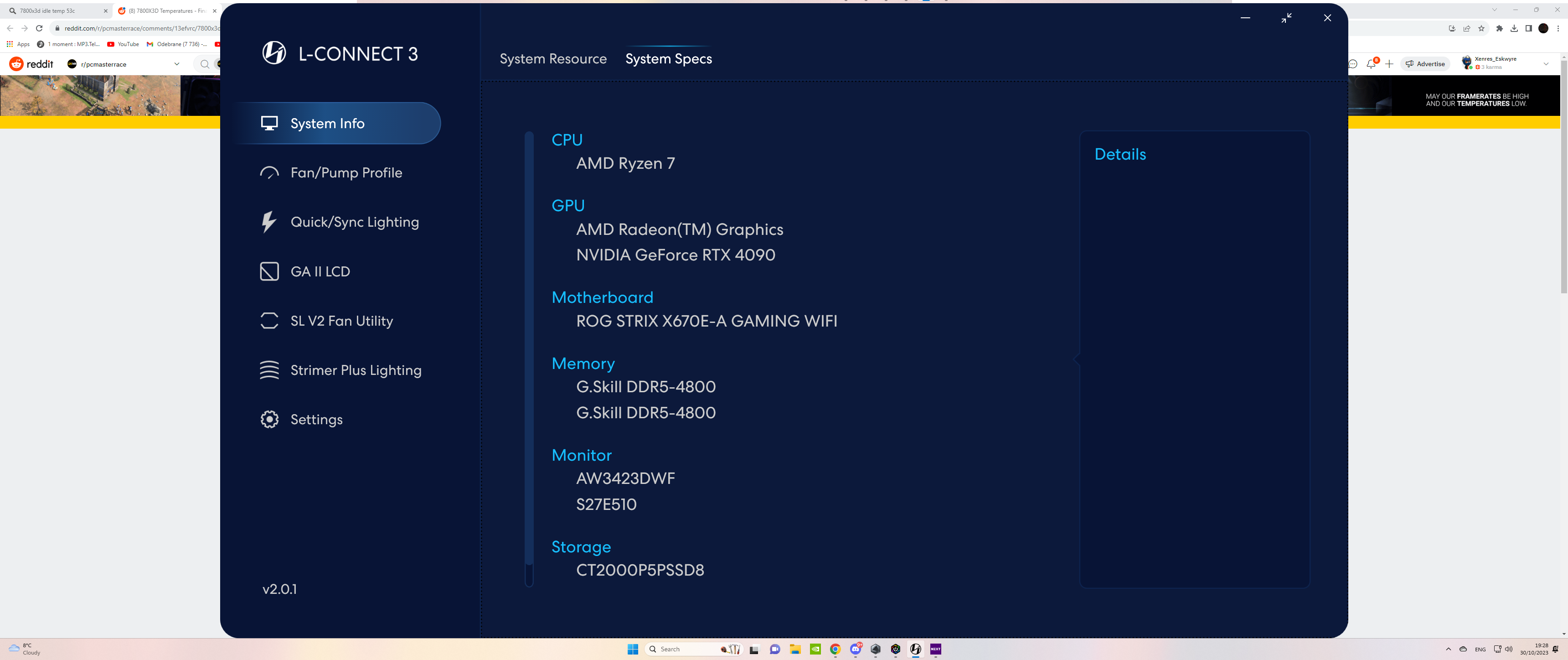The image size is (1568, 660).
Task: Click the reddit logo home link
Action: [31, 63]
